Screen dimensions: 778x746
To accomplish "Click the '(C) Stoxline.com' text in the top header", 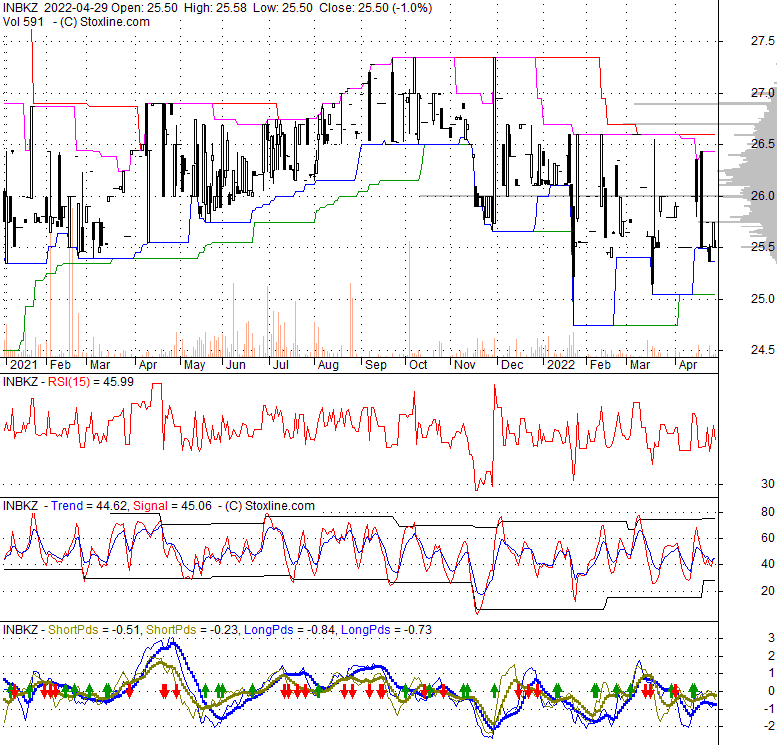I will (105, 22).
